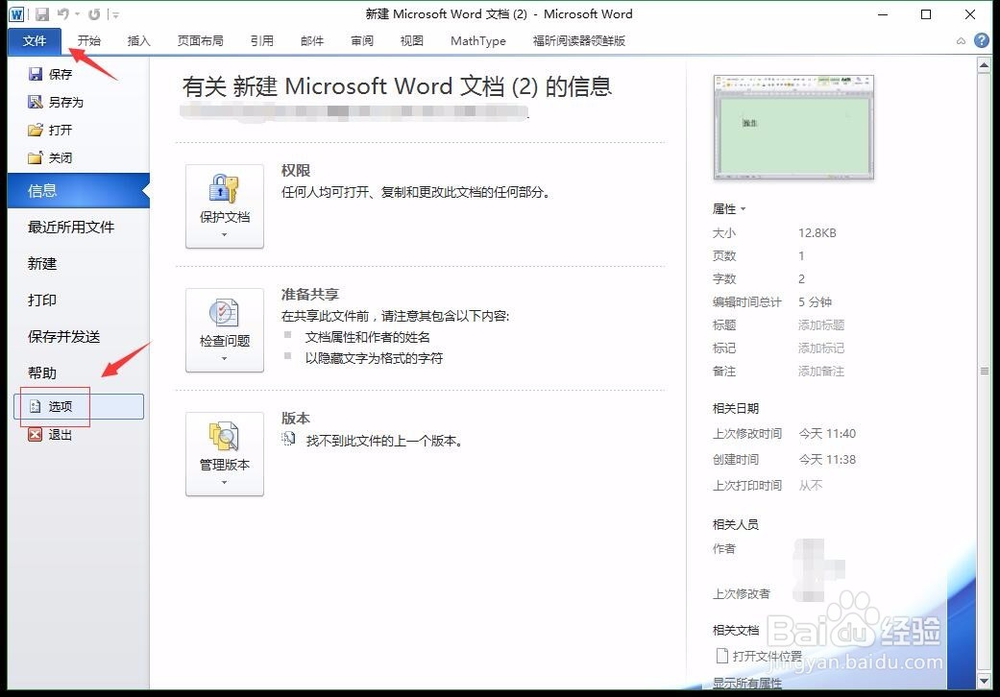Viewport: 1000px width, 697px height.
Task: Click the 版本 heading
Action: point(296,418)
